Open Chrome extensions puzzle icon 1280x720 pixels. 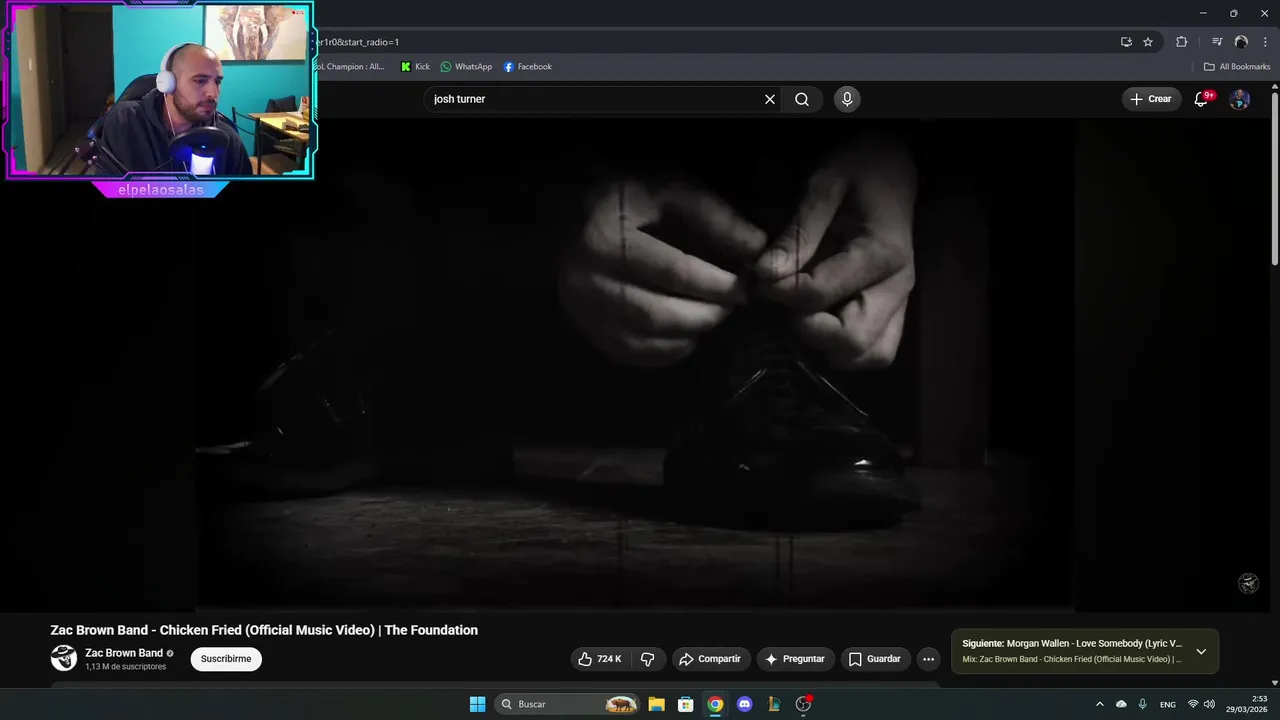coord(1181,42)
